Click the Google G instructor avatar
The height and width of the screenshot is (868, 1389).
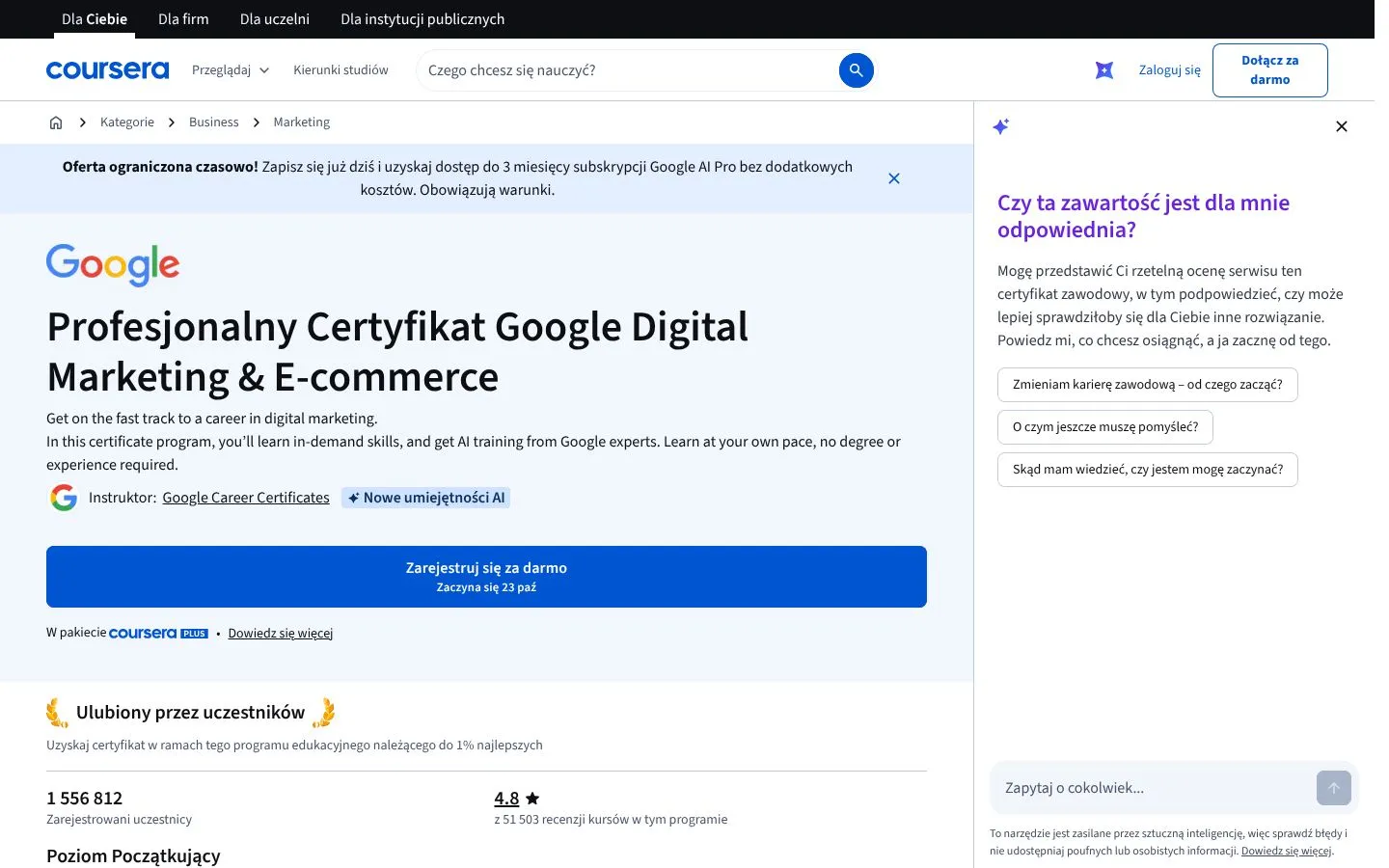tap(64, 498)
